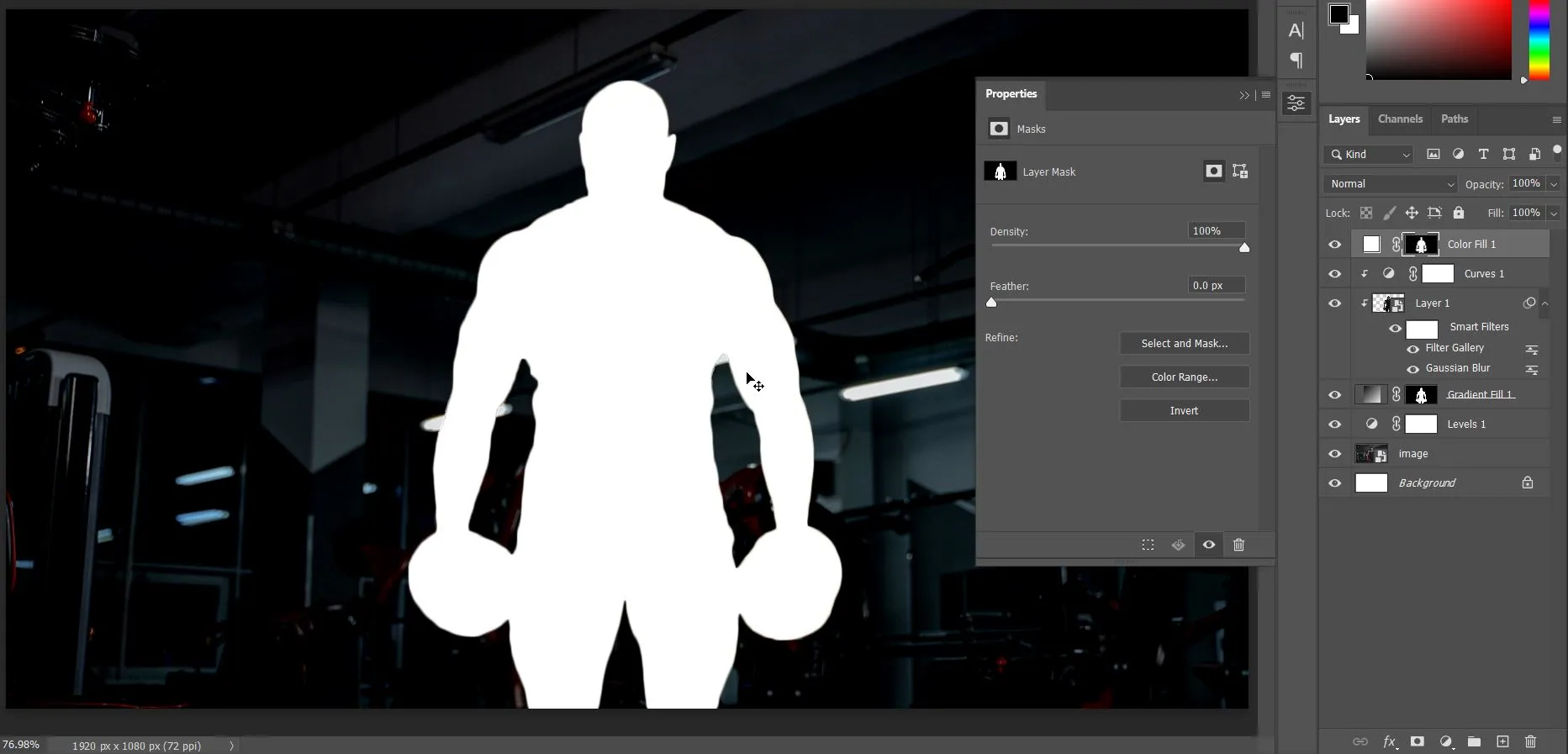
Task: Click the add vector mask icon
Action: pos(1240,171)
